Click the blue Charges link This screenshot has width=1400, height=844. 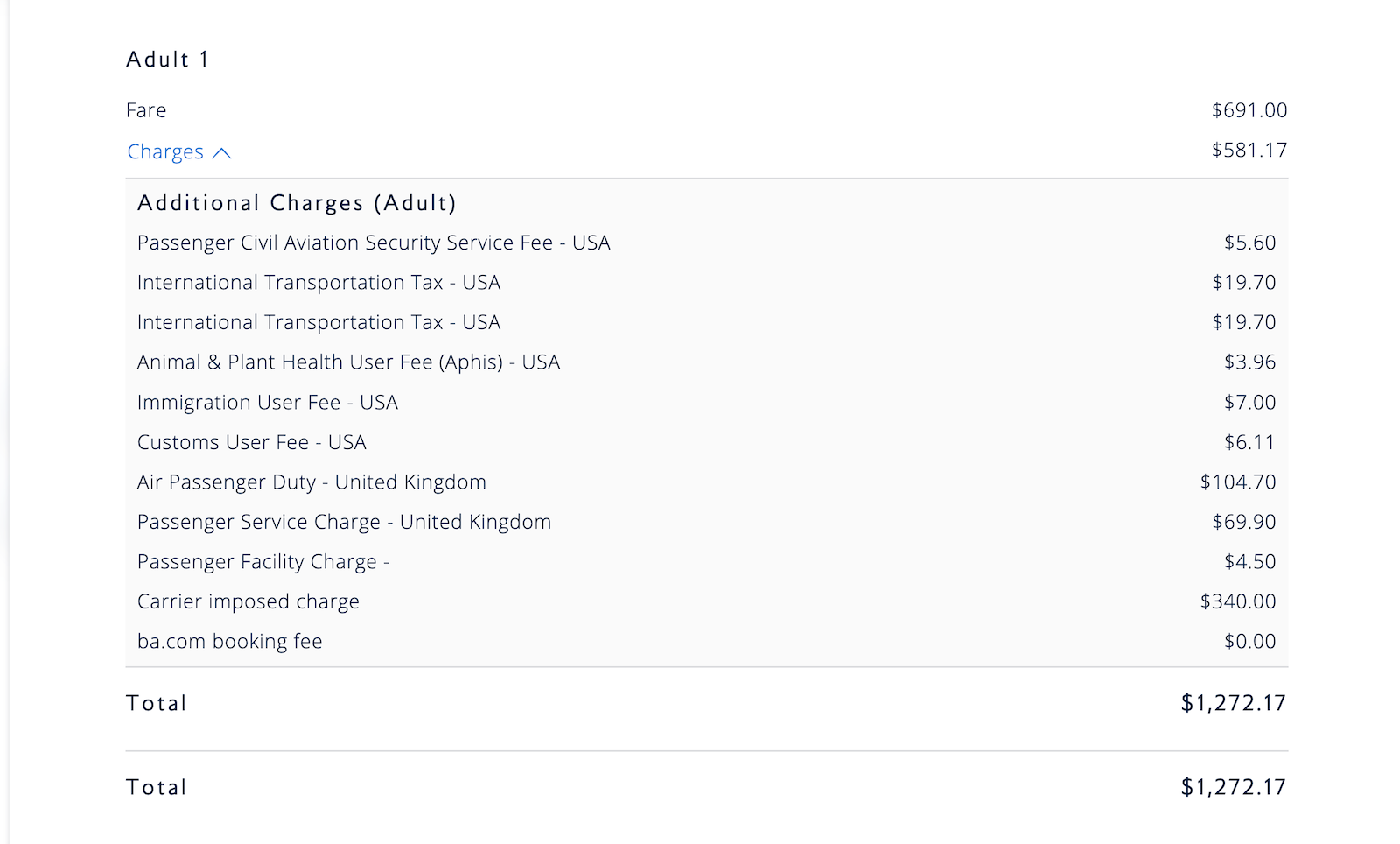165,152
